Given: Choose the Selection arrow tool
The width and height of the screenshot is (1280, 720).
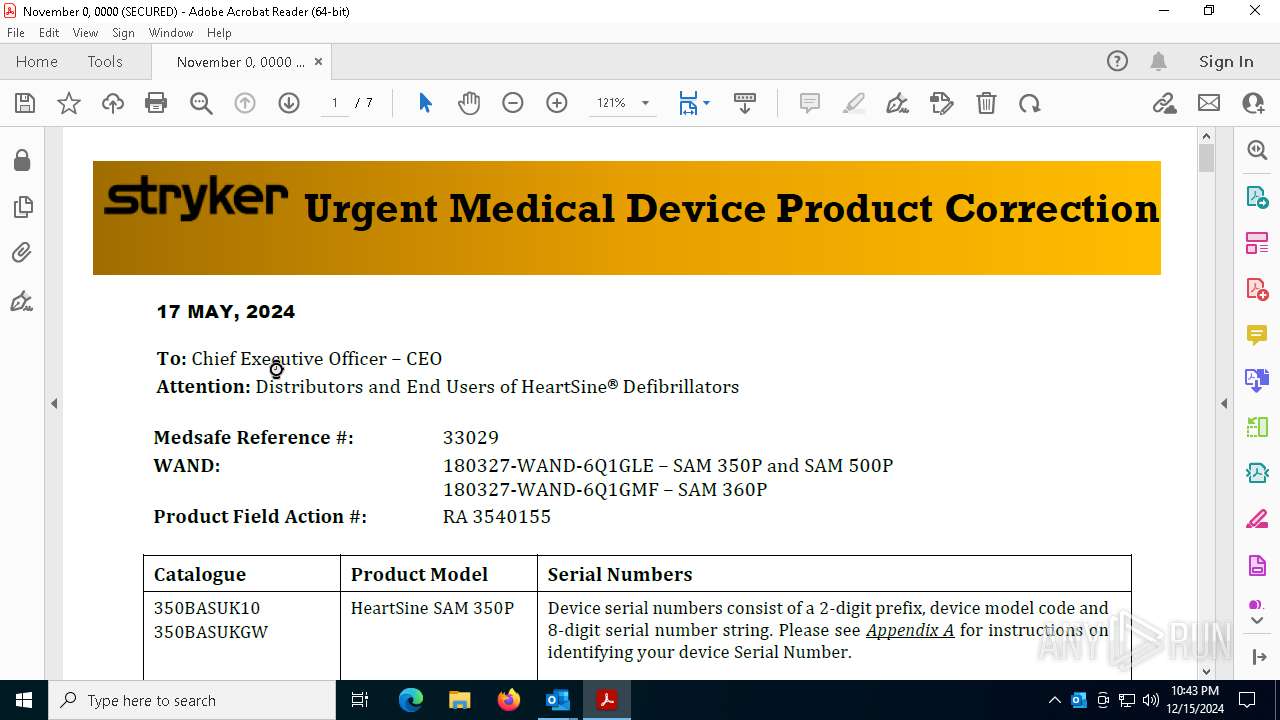Looking at the screenshot, I should click(x=425, y=103).
